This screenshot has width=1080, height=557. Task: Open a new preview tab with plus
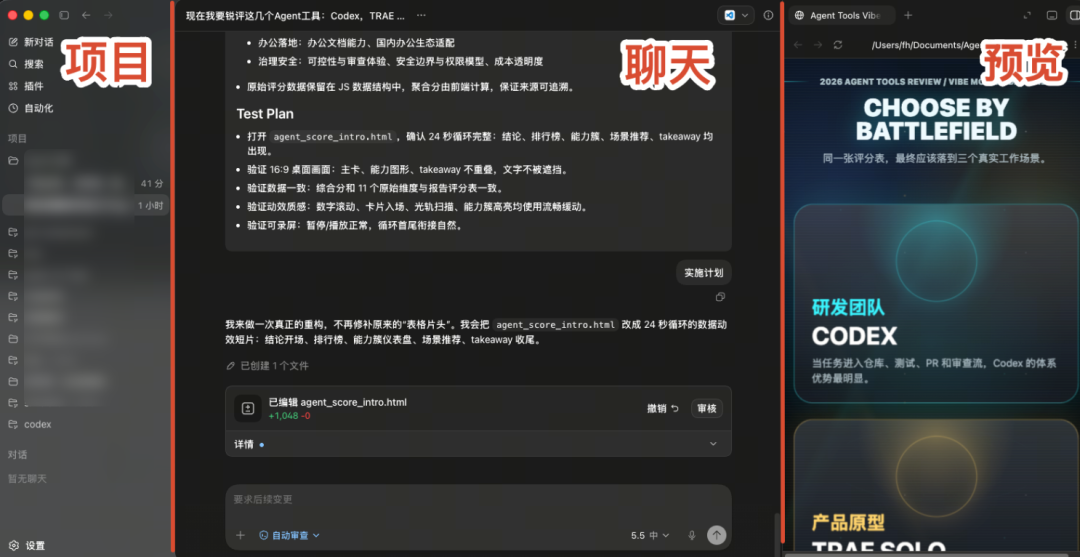(908, 15)
